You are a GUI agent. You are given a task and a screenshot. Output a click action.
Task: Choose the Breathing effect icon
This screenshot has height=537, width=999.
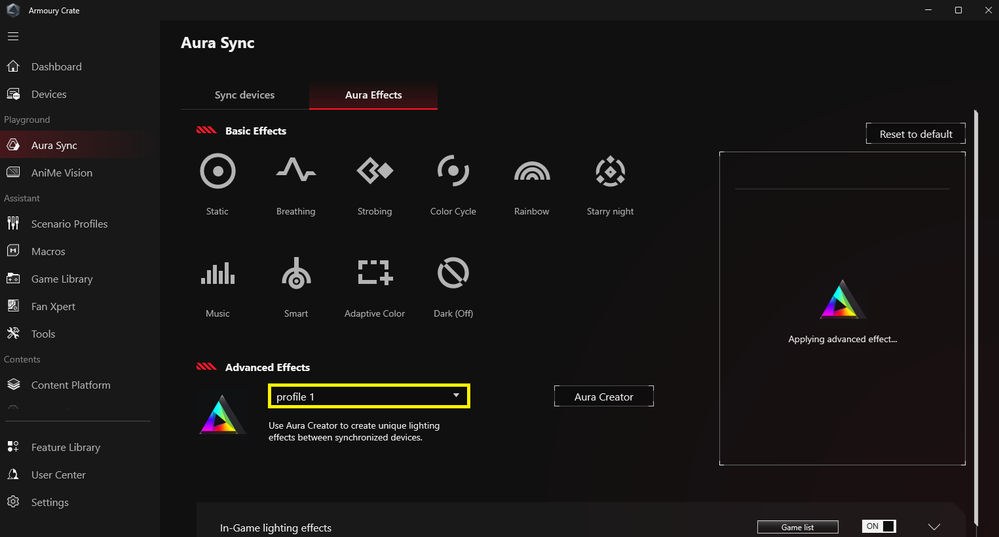click(296, 169)
